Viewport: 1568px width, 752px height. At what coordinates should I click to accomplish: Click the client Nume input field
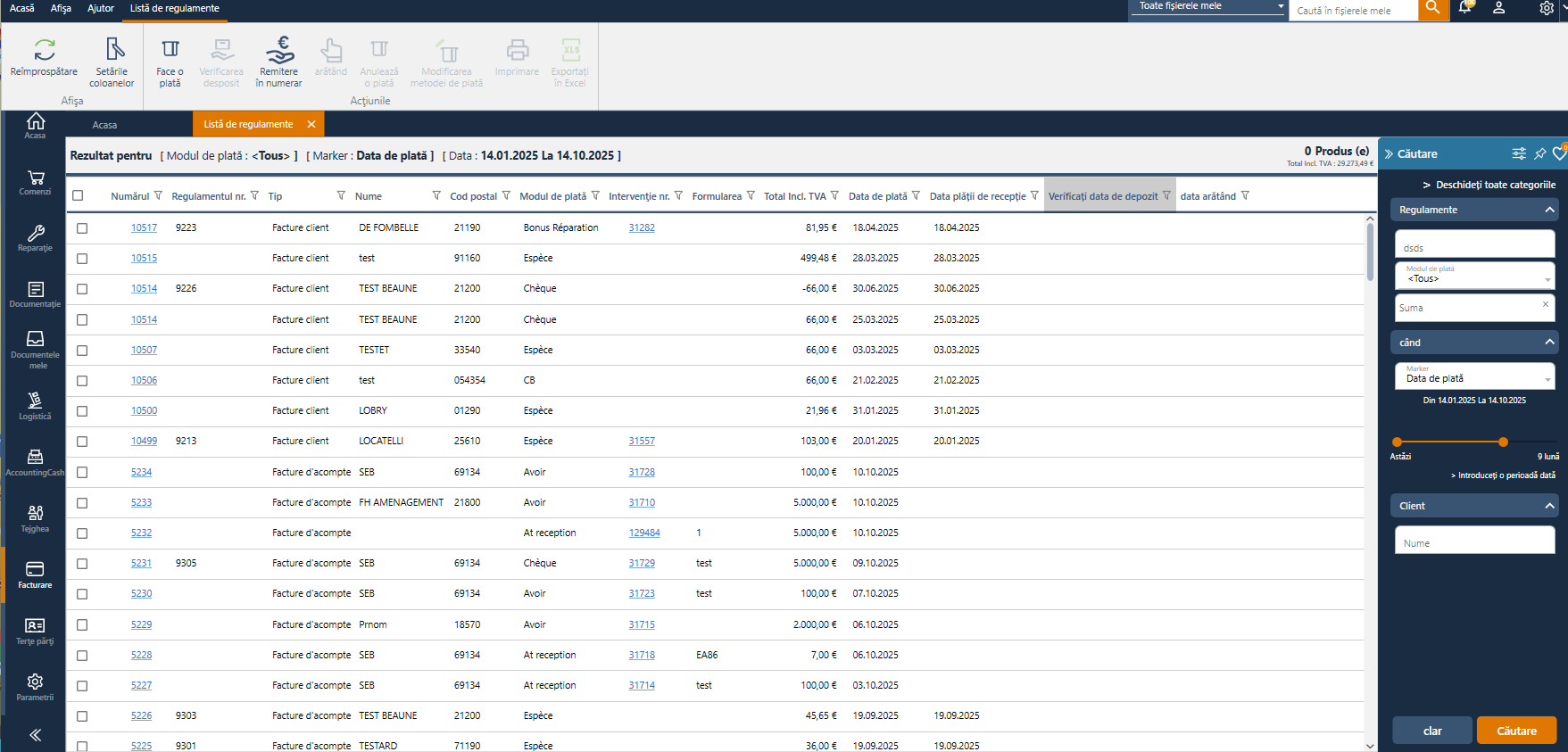[1474, 540]
